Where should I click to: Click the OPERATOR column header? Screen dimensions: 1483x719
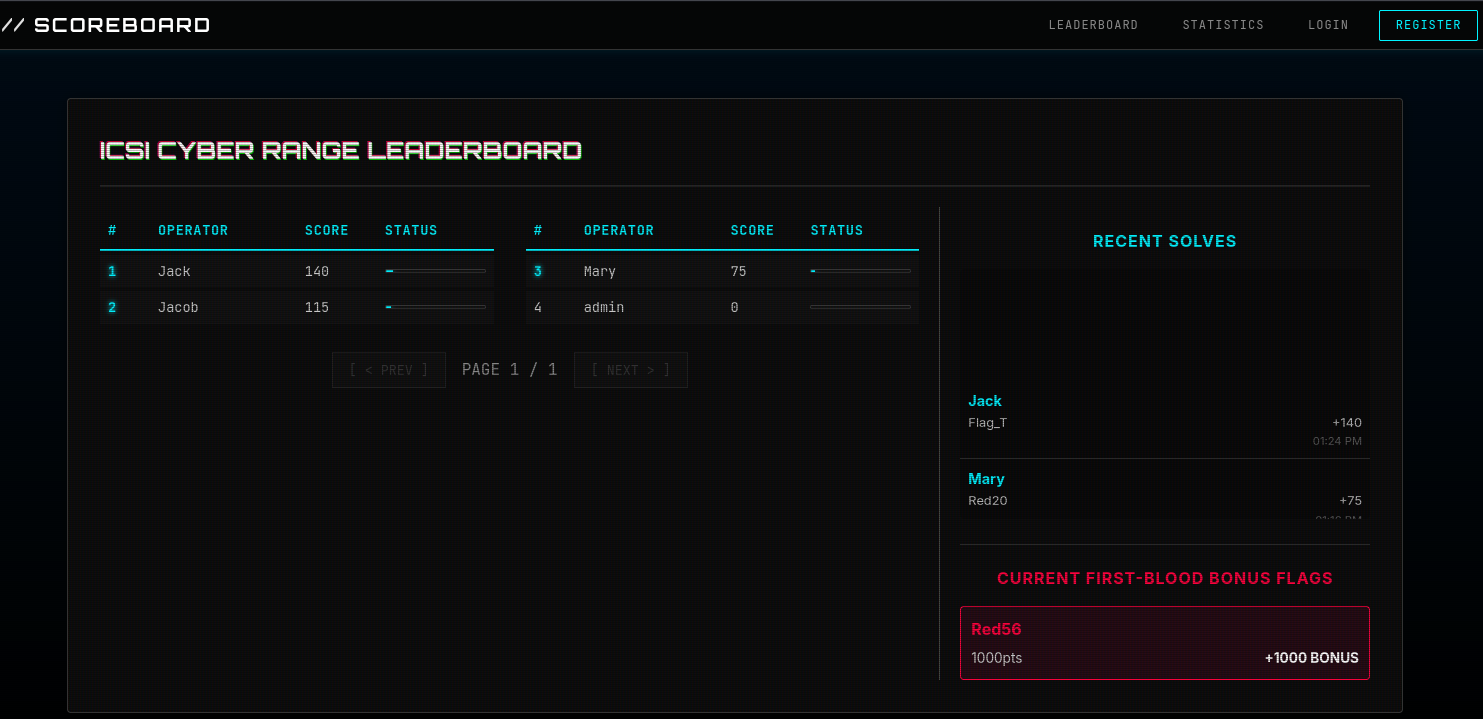pos(193,230)
